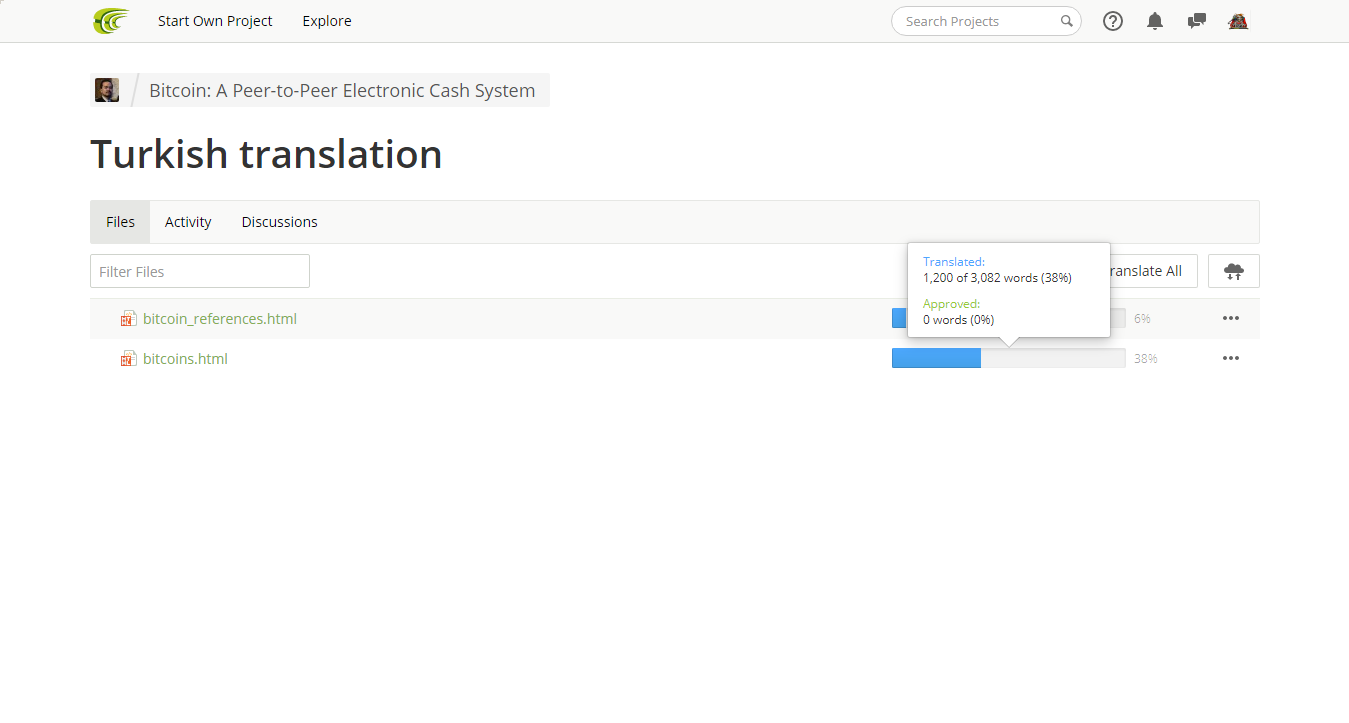Click "1,200 of 3,082 words (38%)" text
The width and height of the screenshot is (1349, 723).
pyautogui.click(x=997, y=278)
